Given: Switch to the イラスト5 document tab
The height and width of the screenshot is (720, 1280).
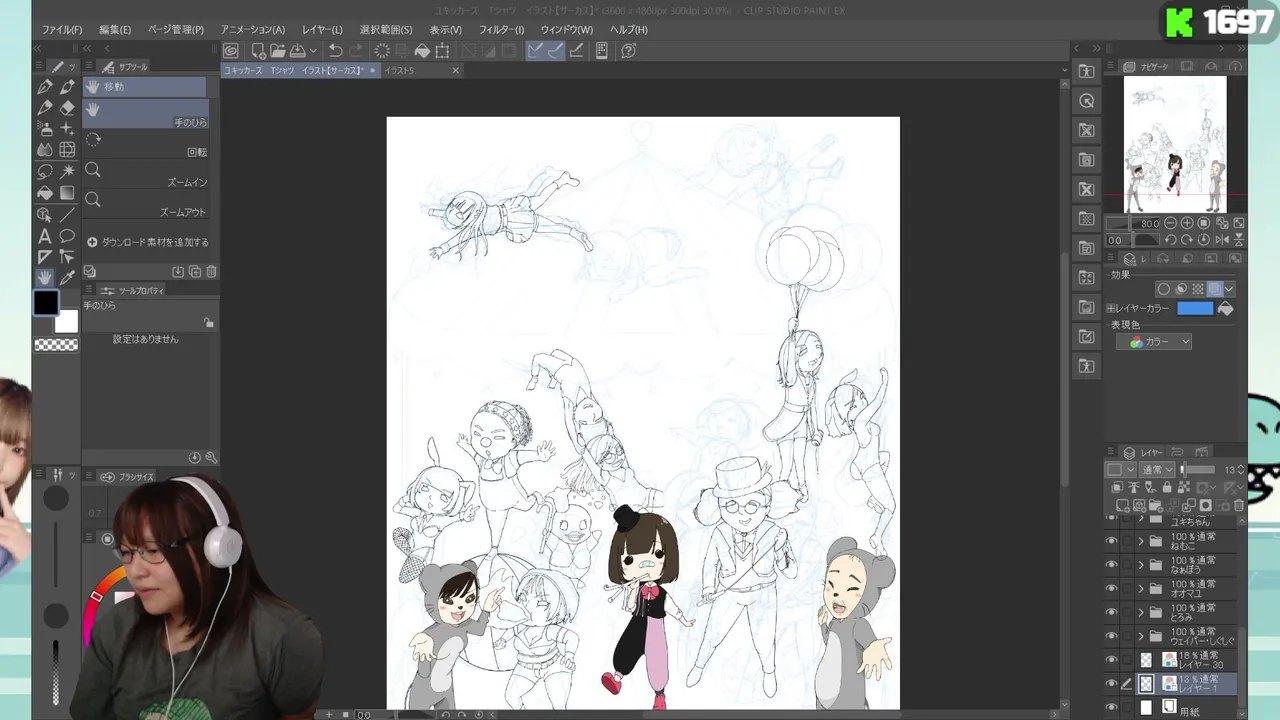Looking at the screenshot, I should pyautogui.click(x=400, y=71).
